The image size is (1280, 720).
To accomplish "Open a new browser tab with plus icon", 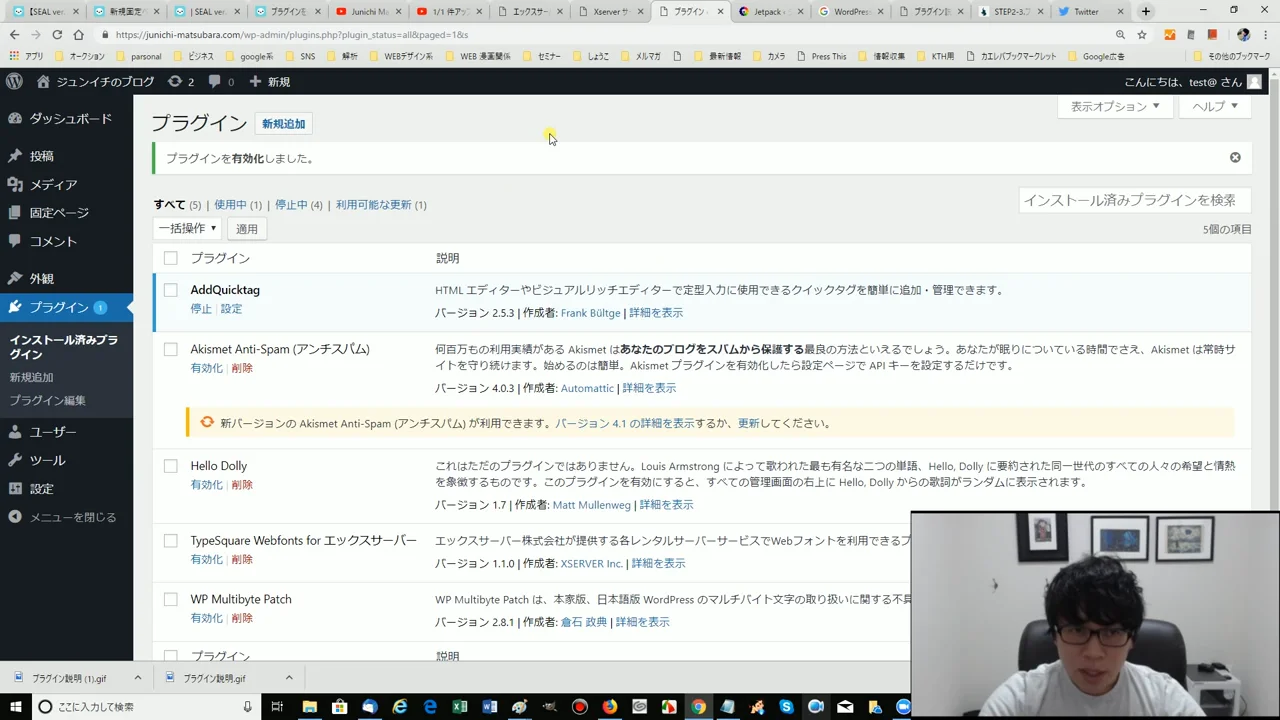I will point(1146,11).
